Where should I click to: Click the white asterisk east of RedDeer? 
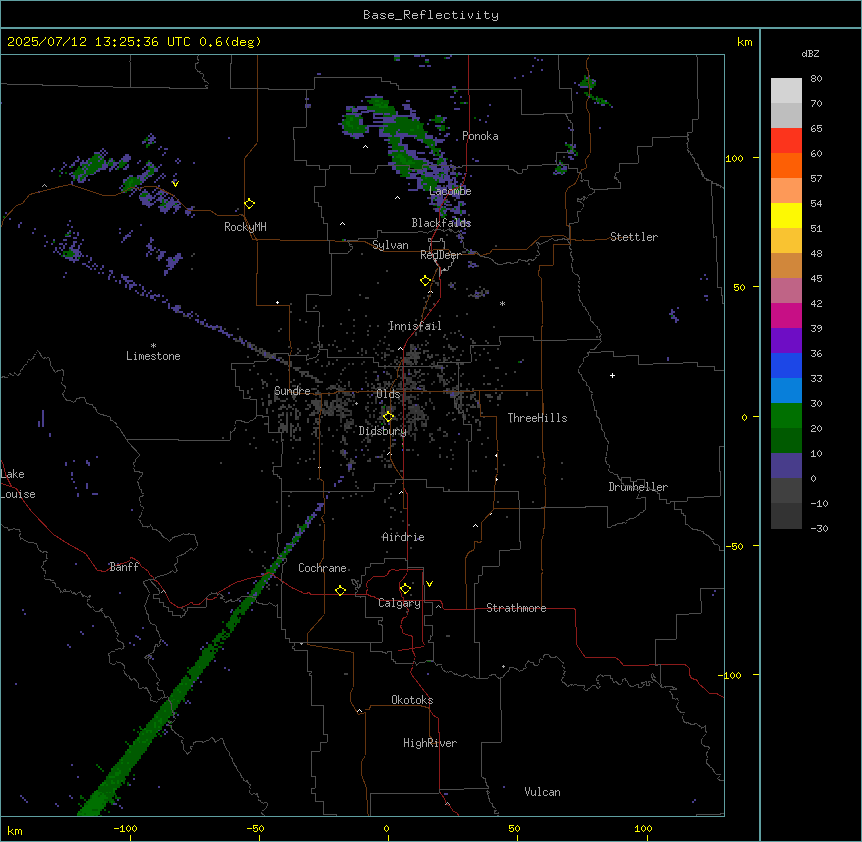(x=502, y=303)
